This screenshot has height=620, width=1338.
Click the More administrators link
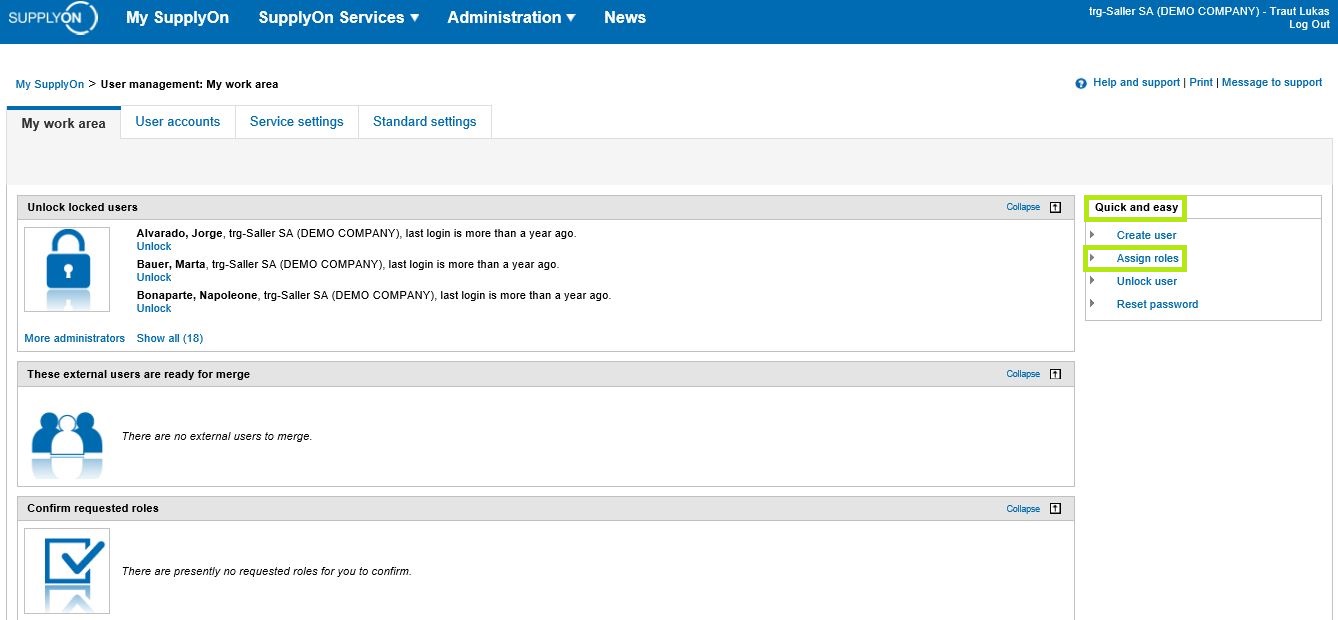[75, 338]
